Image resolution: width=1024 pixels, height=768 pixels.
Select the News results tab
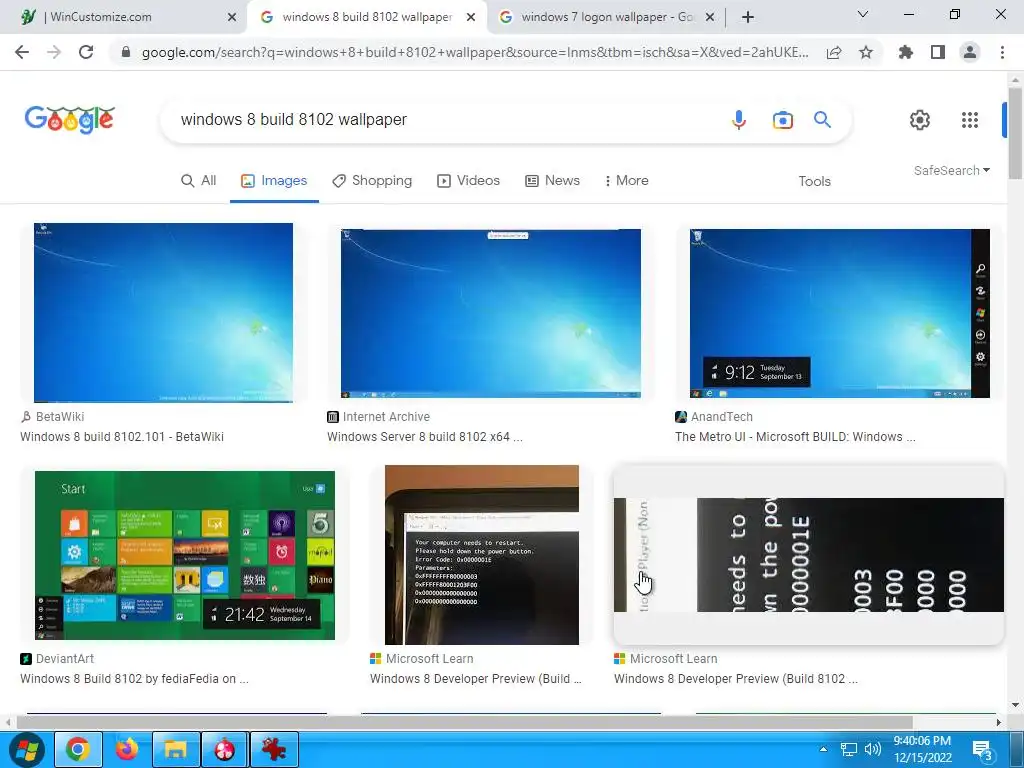click(552, 181)
